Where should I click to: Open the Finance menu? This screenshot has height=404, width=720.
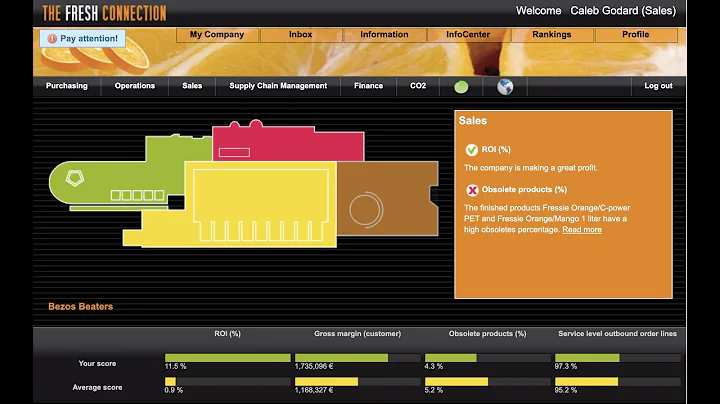[368, 86]
